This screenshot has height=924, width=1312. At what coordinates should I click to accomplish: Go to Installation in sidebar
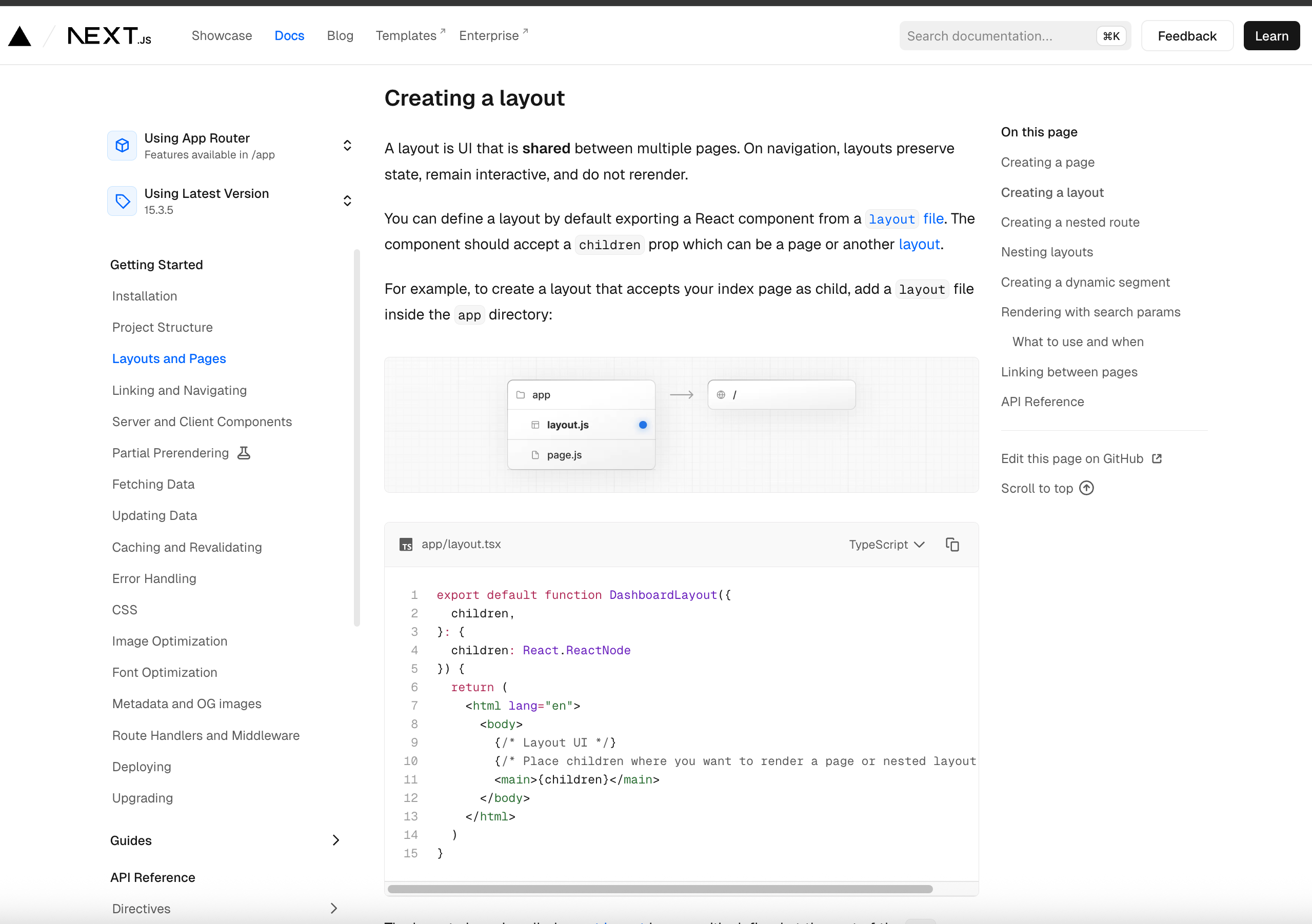(x=145, y=296)
